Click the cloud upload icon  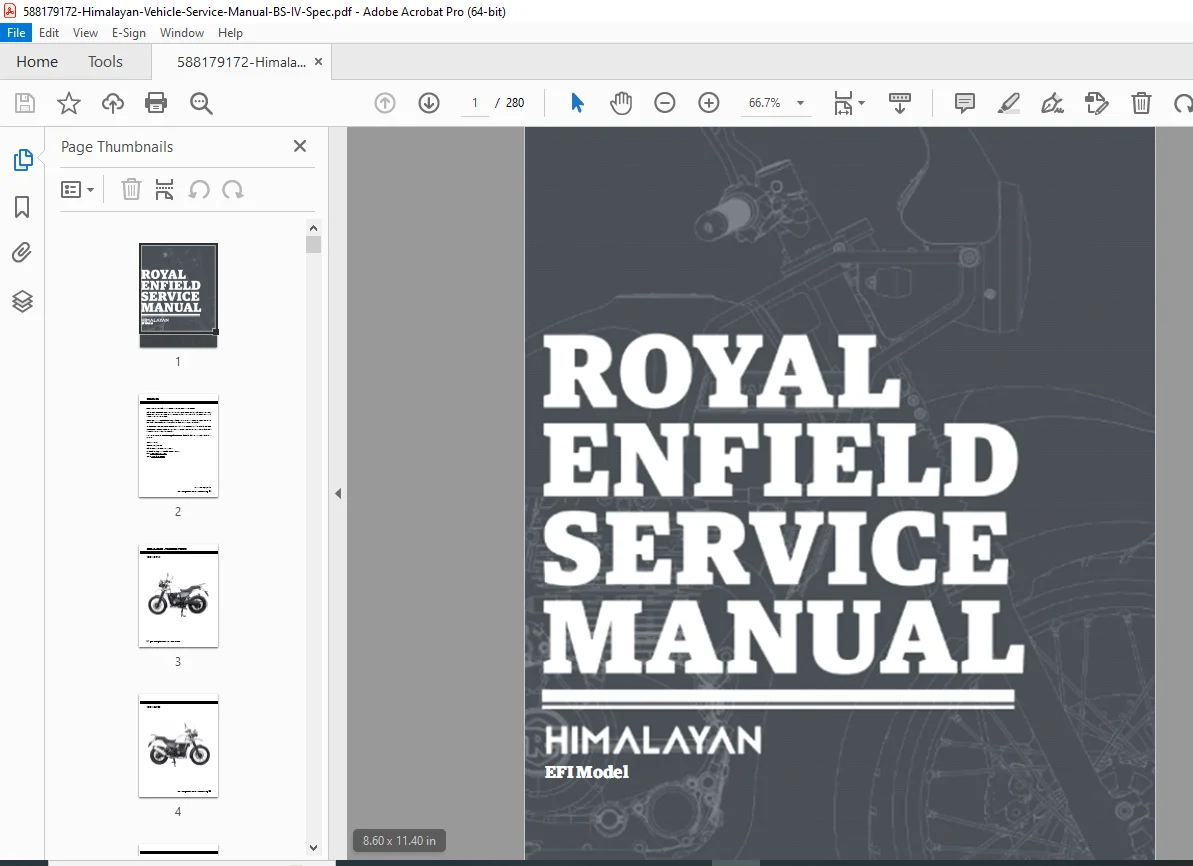113,103
